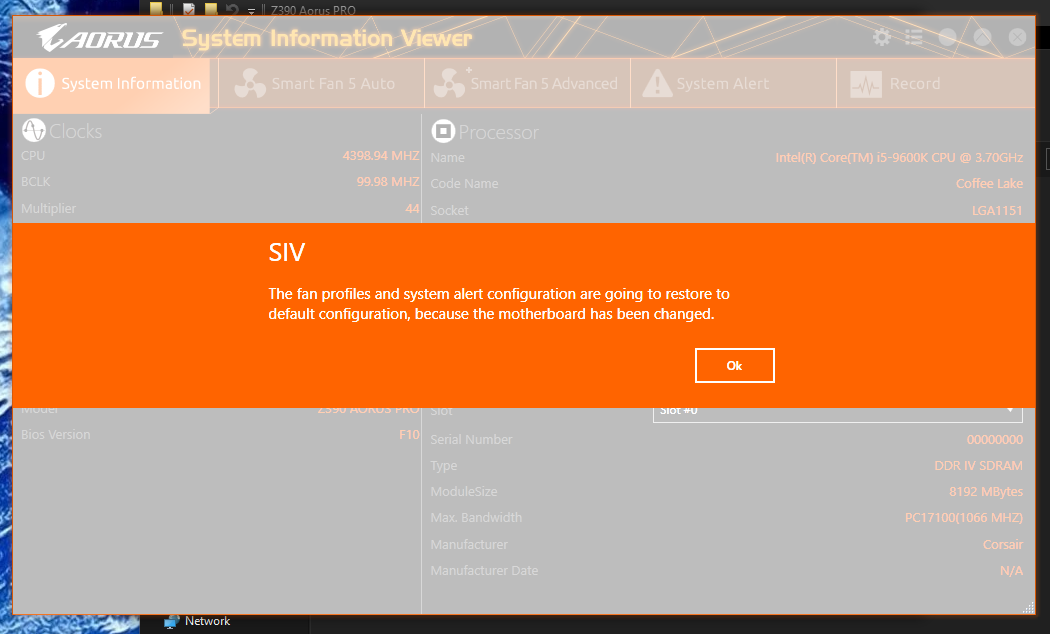Screen dimensions: 1050x634
Task: Click ModuleSize value 8192 MBytes
Action: tap(986, 491)
